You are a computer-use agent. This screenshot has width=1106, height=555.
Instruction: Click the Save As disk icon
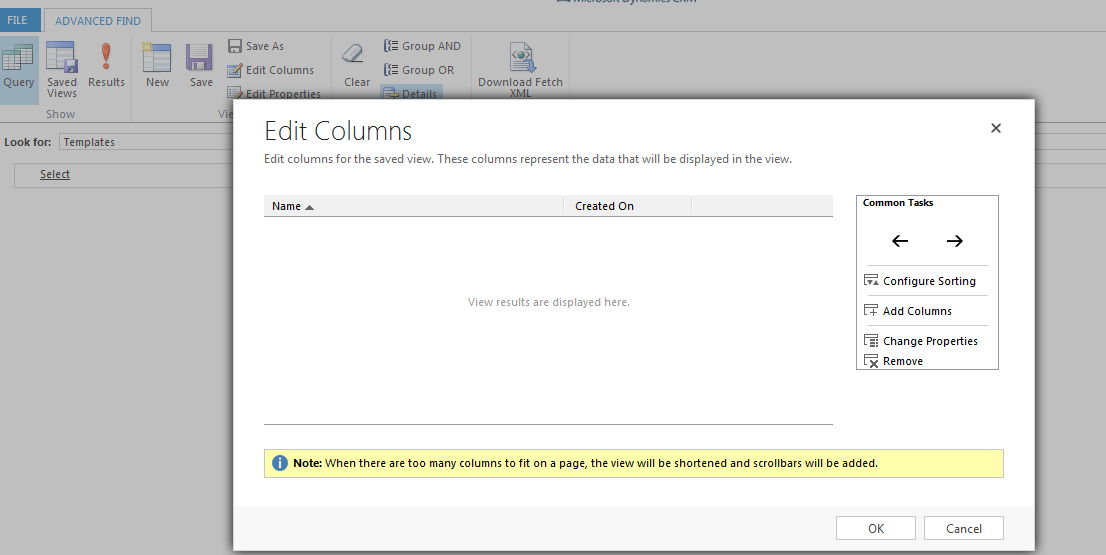(235, 46)
